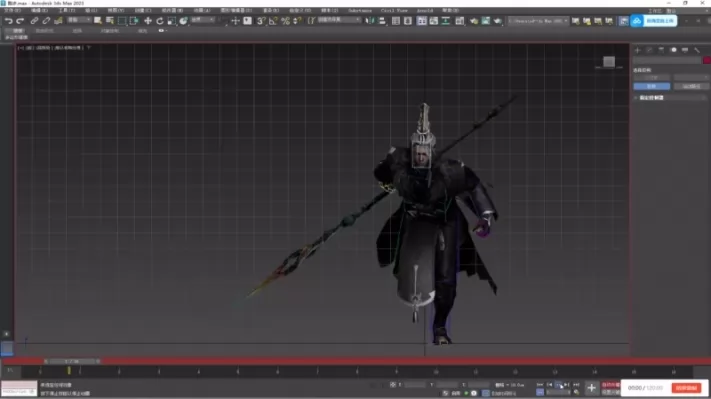This screenshot has width=711, height=399.
Task: Expand the rollout below blue button
Action: pos(670,97)
